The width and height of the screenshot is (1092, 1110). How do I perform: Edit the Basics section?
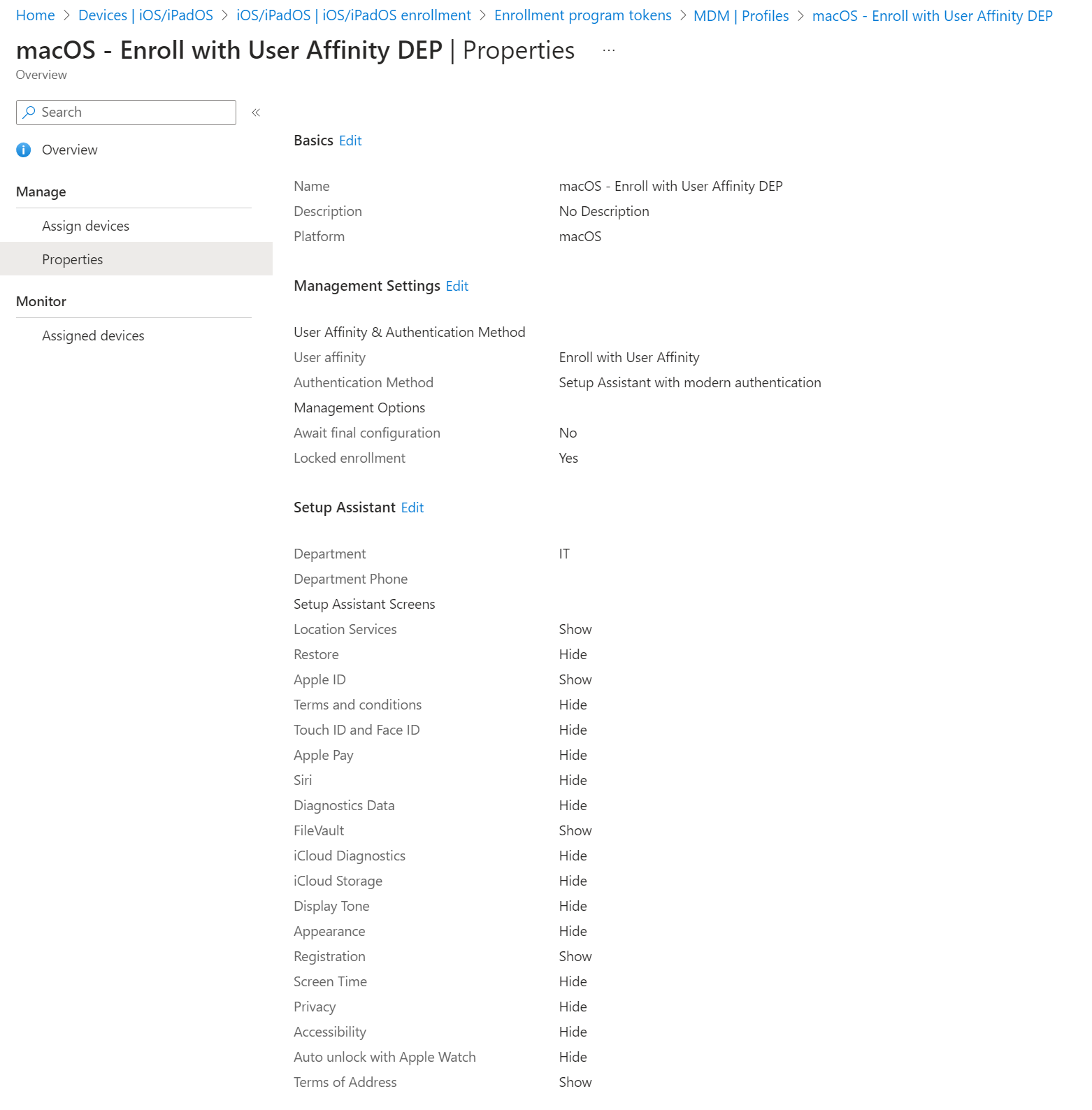point(350,140)
